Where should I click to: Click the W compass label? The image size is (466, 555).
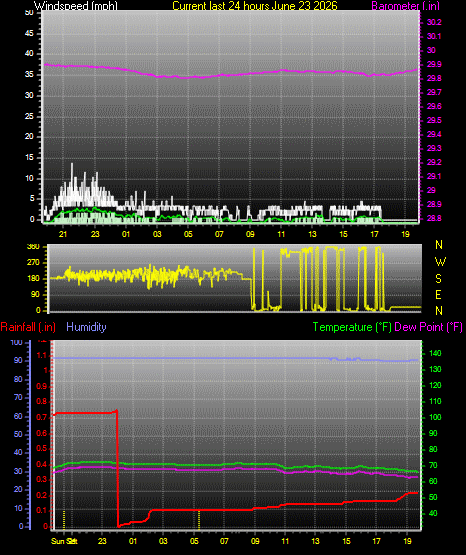pyautogui.click(x=440, y=262)
